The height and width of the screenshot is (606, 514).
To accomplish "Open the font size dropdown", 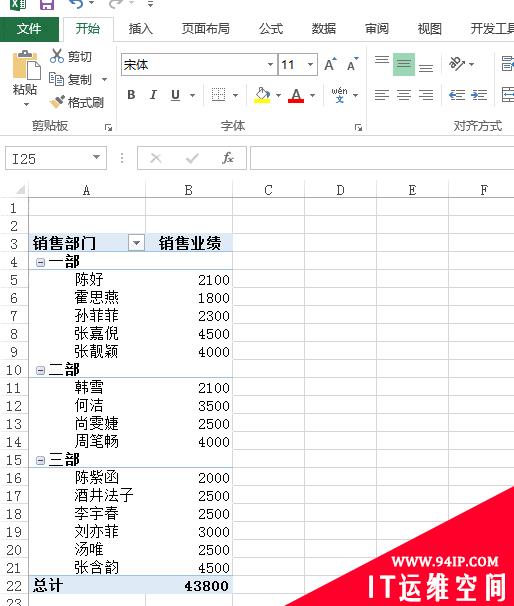I will pyautogui.click(x=311, y=65).
